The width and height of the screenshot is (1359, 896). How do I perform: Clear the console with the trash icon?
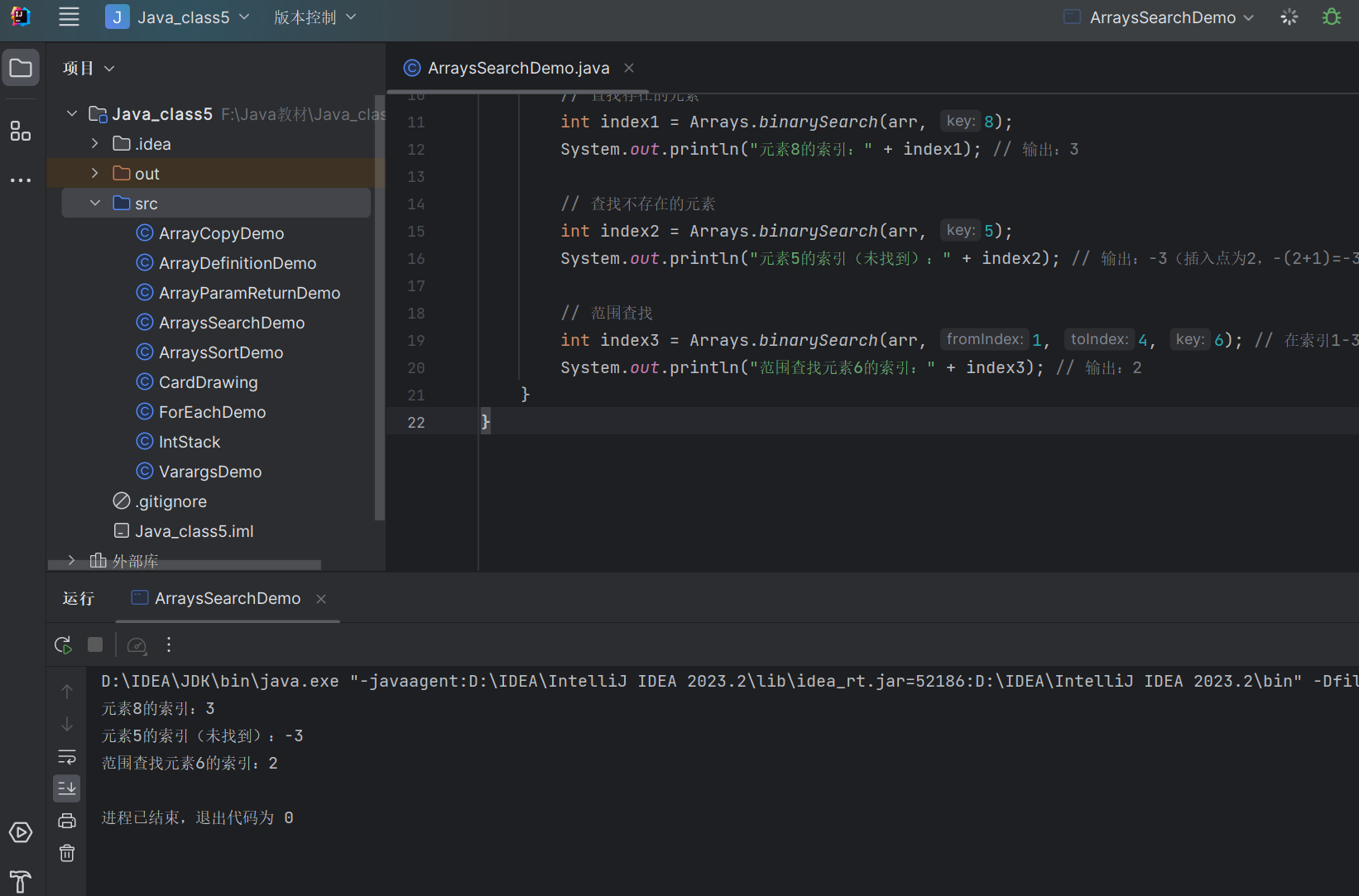[x=67, y=853]
